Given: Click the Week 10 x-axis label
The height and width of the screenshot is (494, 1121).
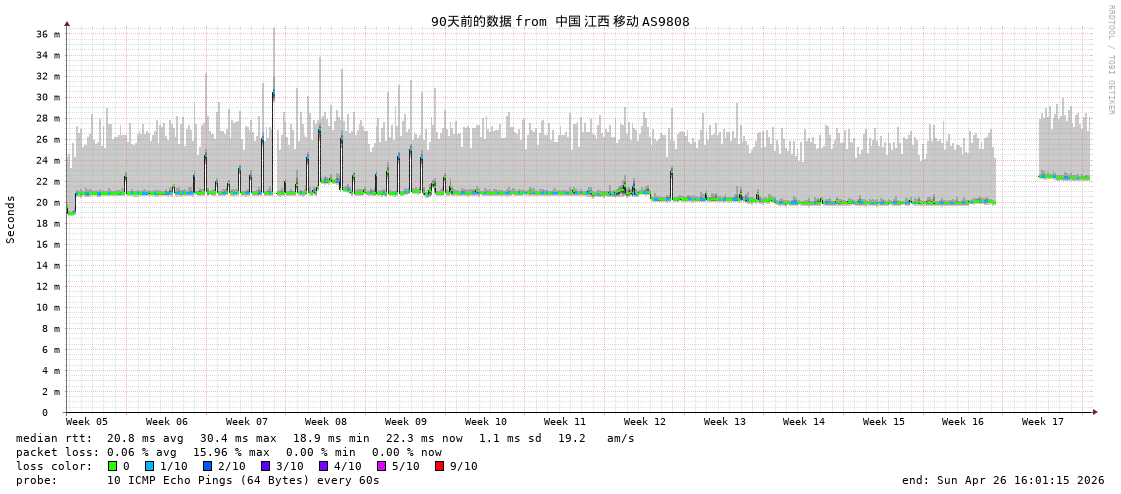Looking at the screenshot, I should click(486, 422).
